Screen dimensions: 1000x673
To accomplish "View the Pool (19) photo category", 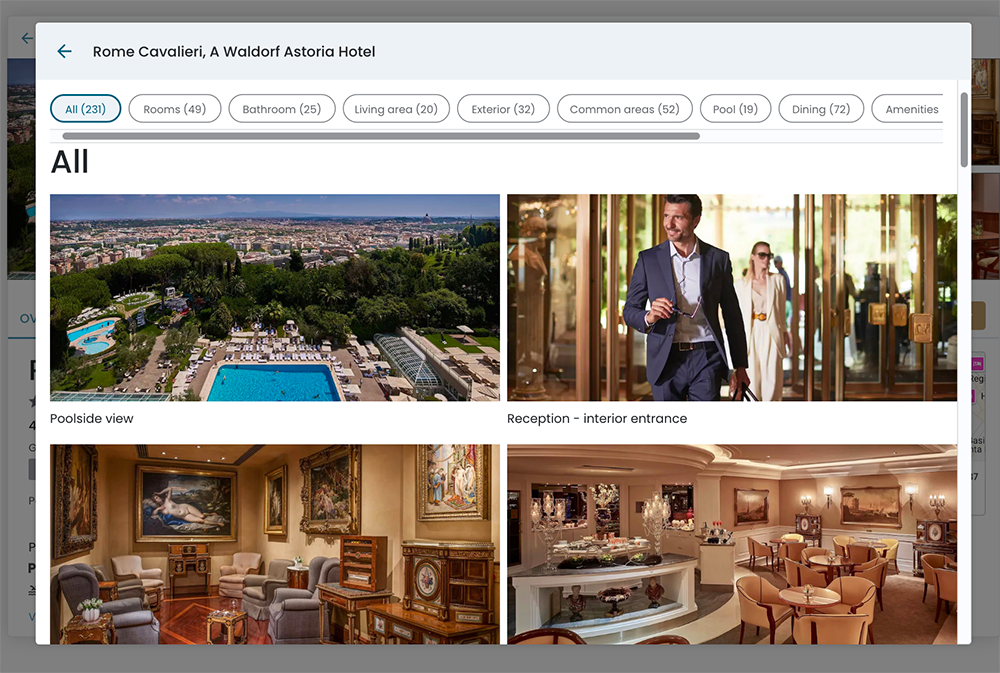I will [735, 109].
